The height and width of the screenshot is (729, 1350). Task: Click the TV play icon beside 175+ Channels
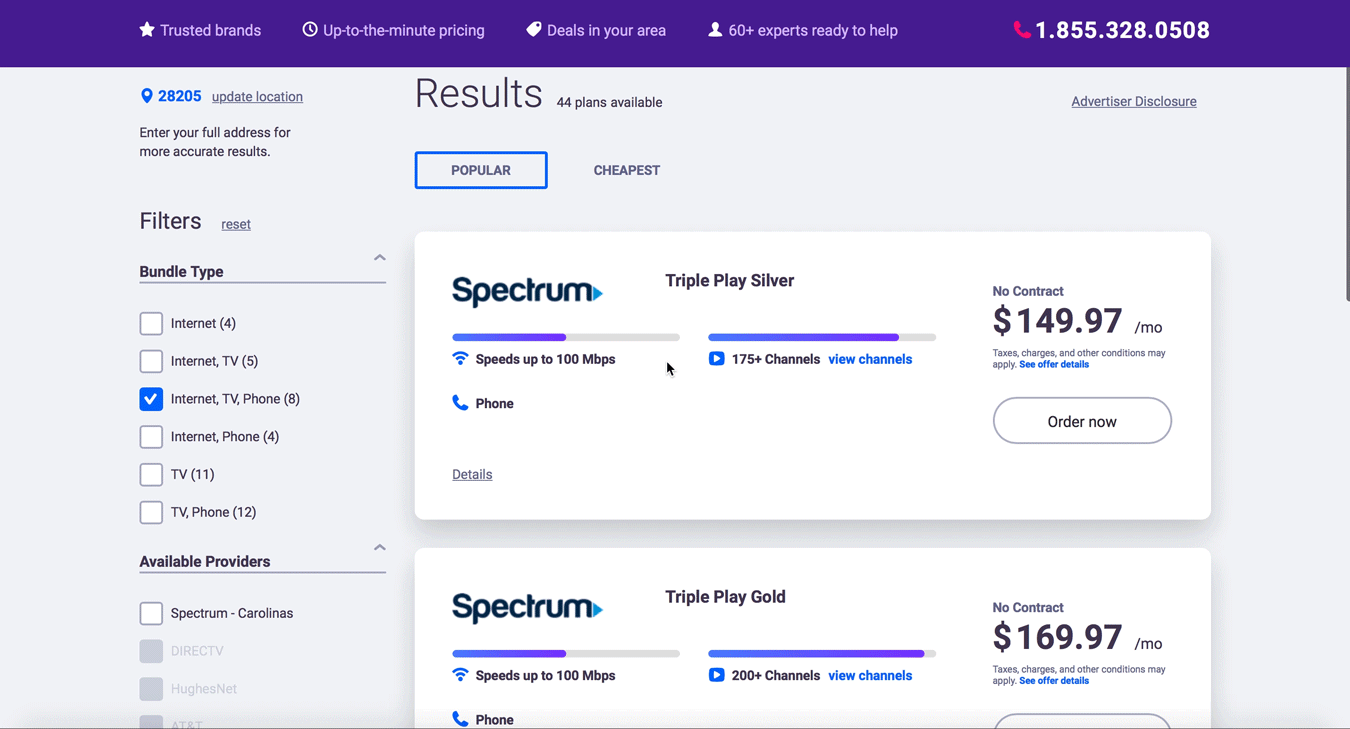coord(716,359)
